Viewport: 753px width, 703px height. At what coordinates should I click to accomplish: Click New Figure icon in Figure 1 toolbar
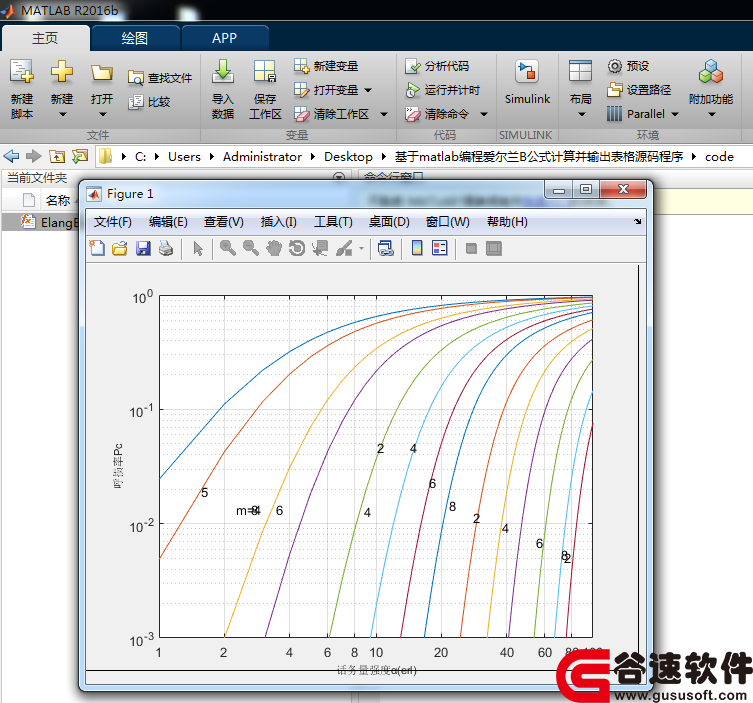[97, 248]
